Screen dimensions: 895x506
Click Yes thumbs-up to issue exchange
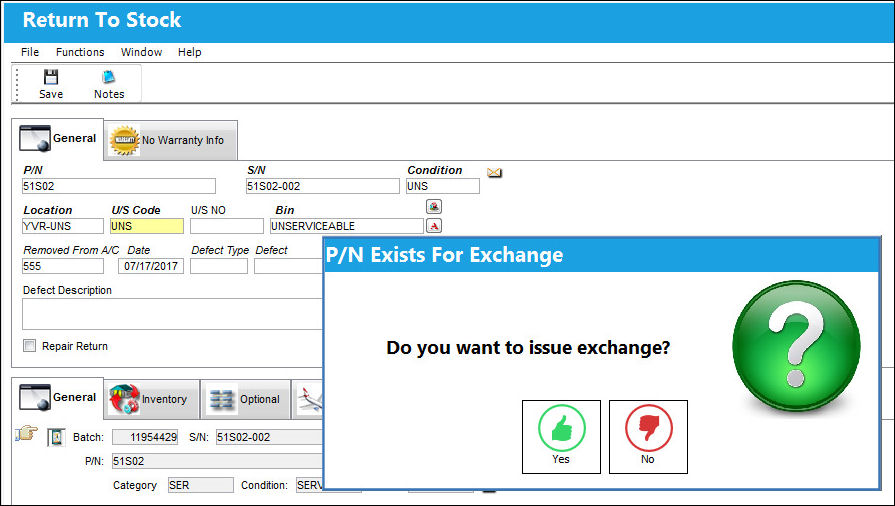click(561, 437)
